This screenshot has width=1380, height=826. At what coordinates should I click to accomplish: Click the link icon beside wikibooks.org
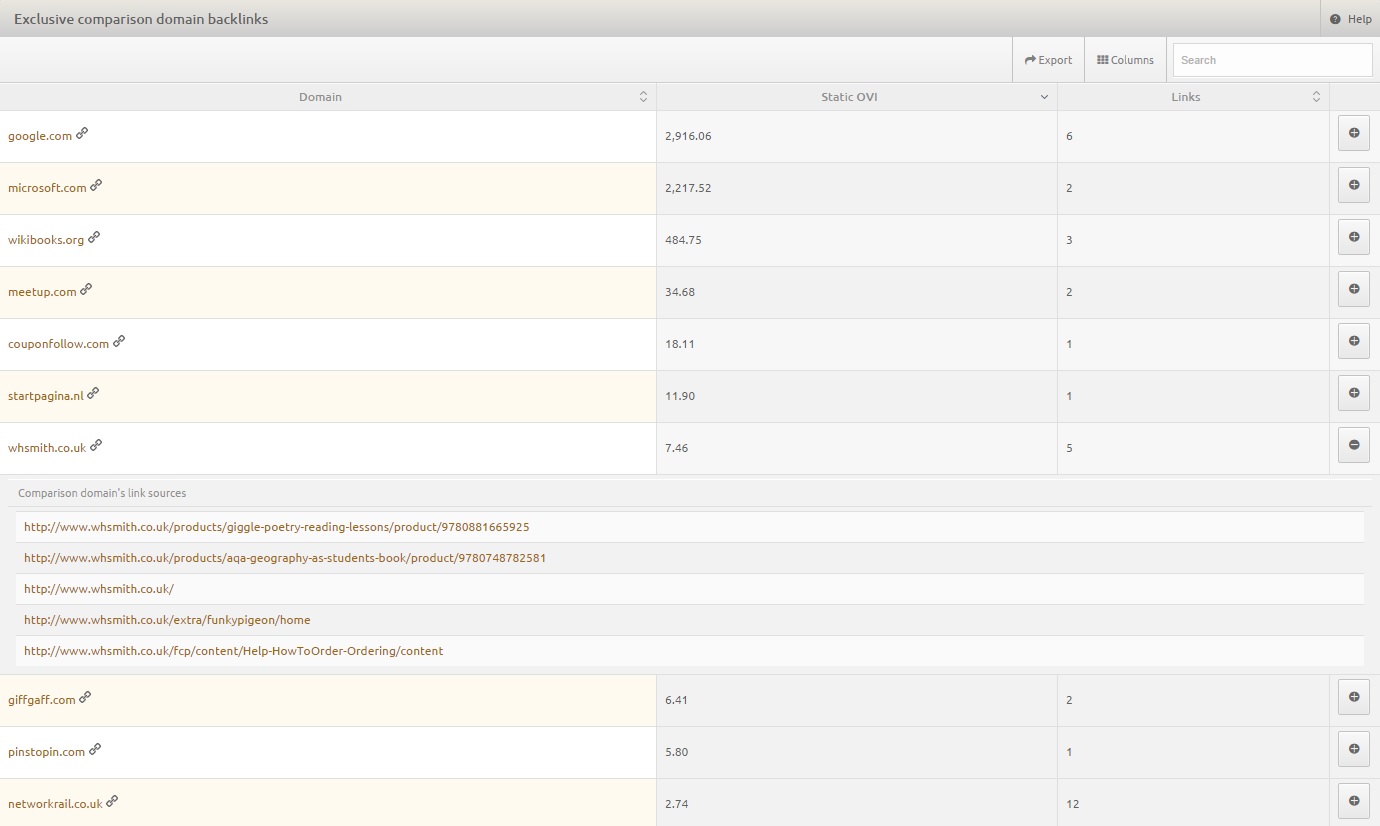[94, 237]
